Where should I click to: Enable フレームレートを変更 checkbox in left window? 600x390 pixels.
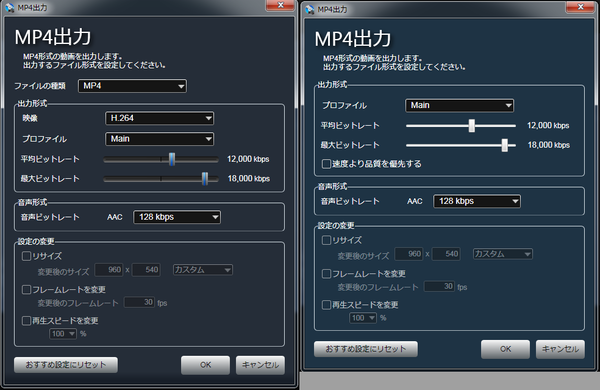tap(26, 289)
